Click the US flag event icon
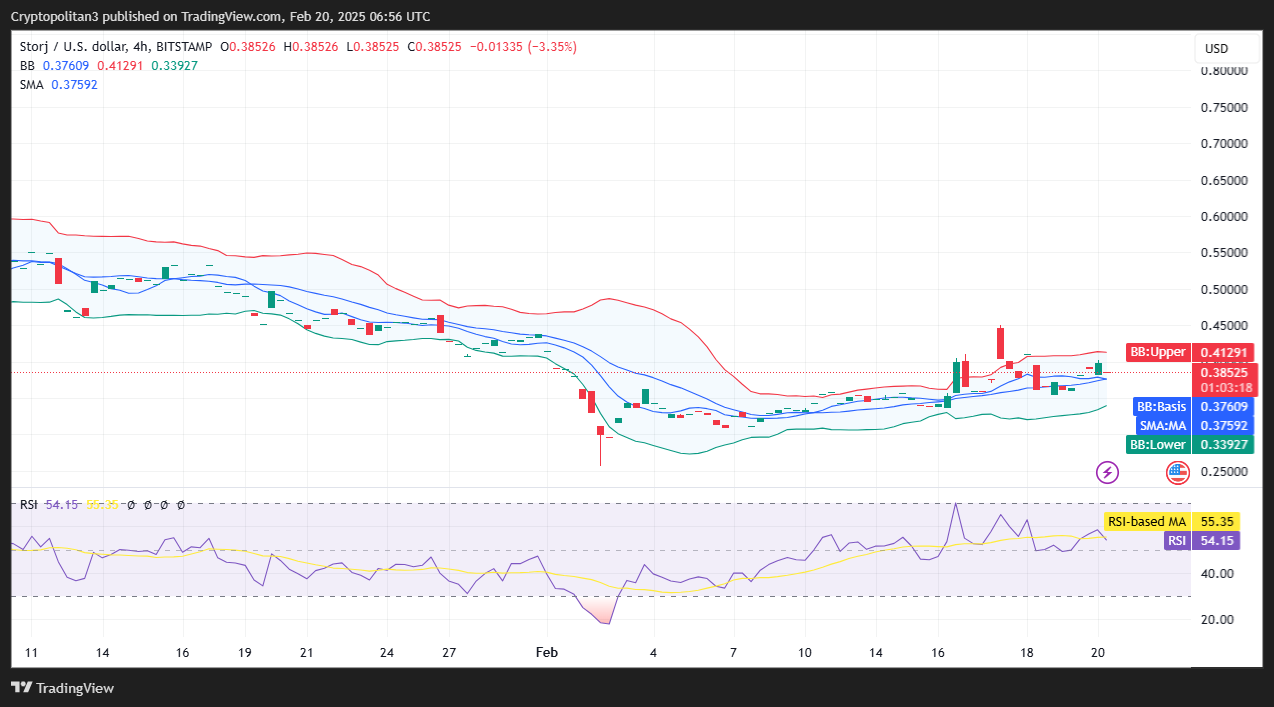Viewport: 1274px width, 707px height. tap(1177, 471)
